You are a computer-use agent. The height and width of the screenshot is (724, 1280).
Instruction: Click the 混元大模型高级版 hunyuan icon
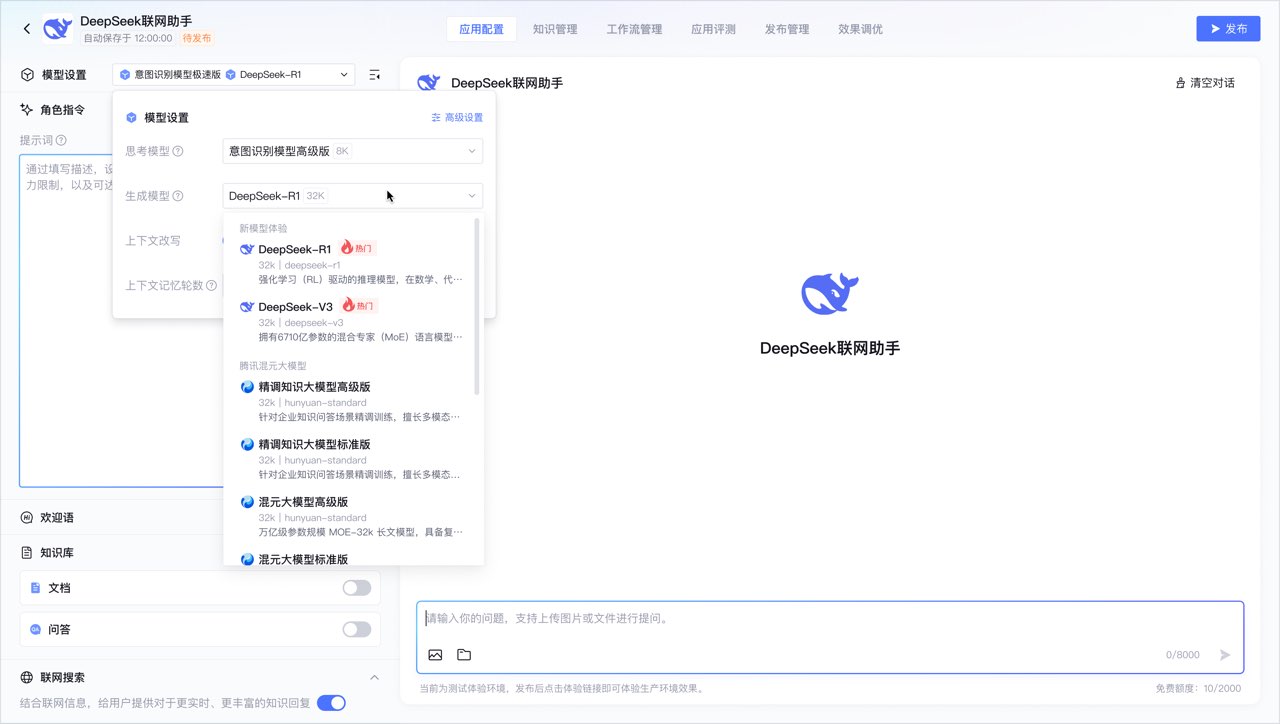tap(247, 502)
